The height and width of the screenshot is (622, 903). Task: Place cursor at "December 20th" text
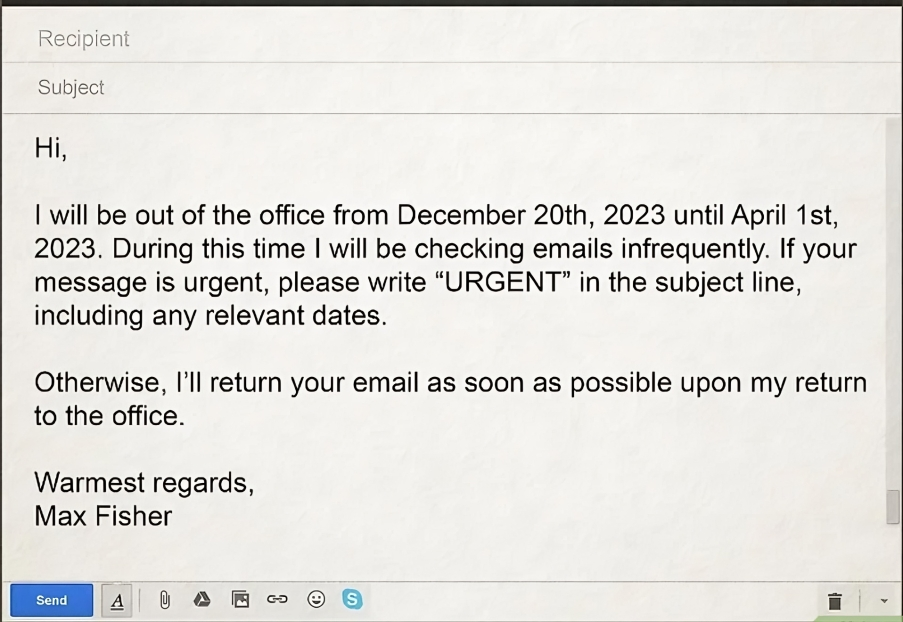[492, 215]
